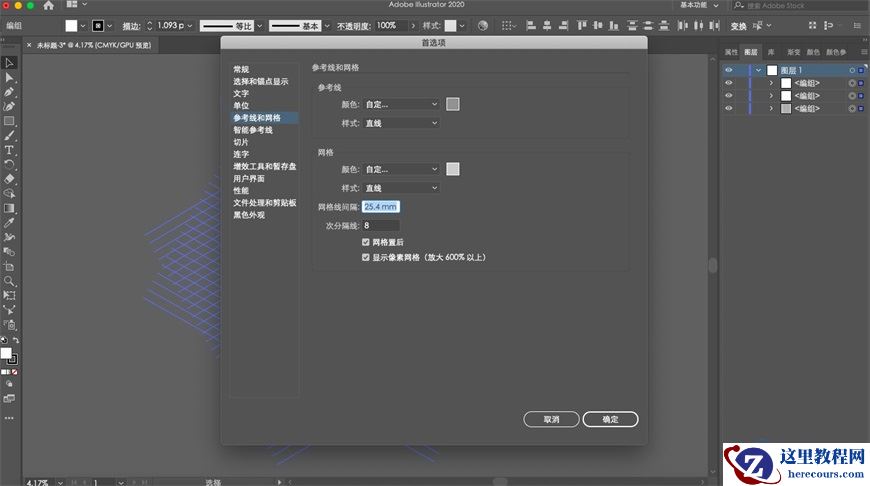Click the 网格线间隔 25.4 mm field
The image size is (870, 486).
(381, 207)
